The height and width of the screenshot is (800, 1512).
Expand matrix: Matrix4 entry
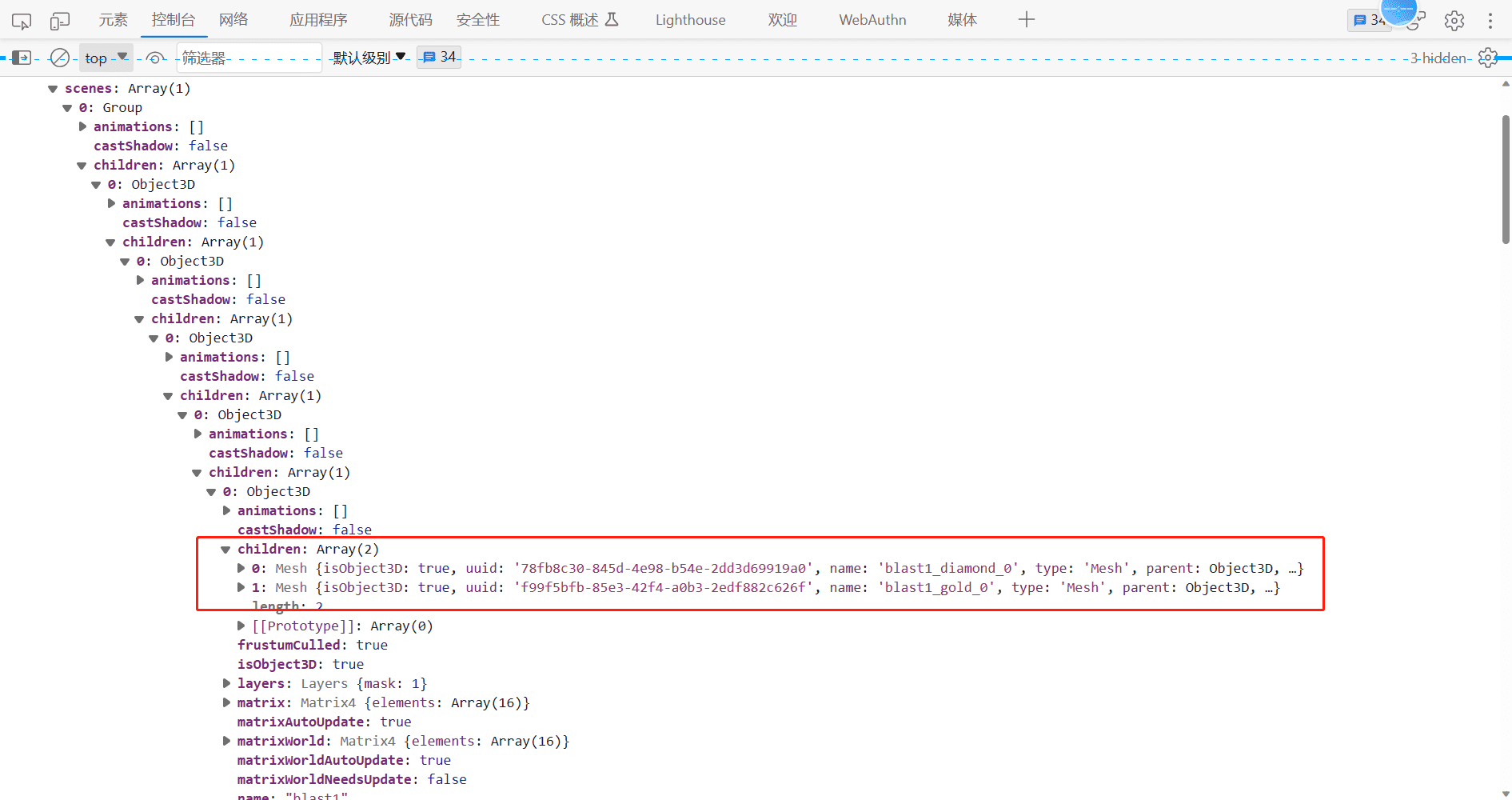[226, 703]
